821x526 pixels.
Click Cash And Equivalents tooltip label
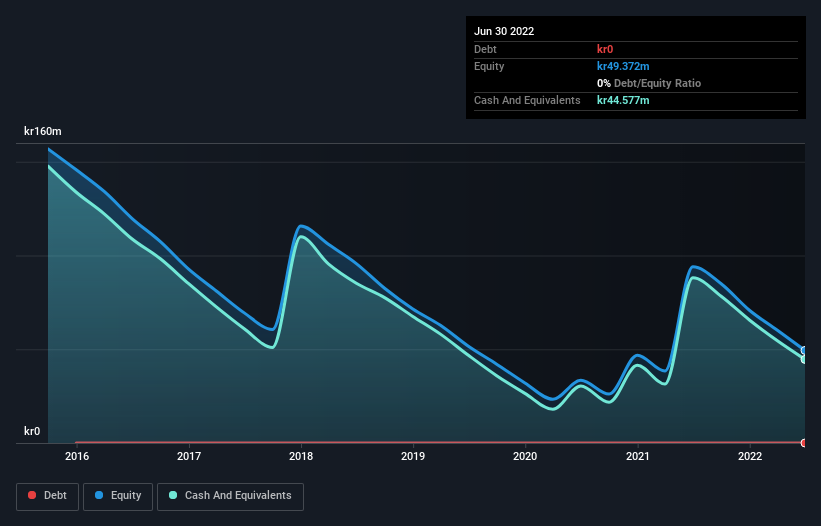(x=527, y=100)
